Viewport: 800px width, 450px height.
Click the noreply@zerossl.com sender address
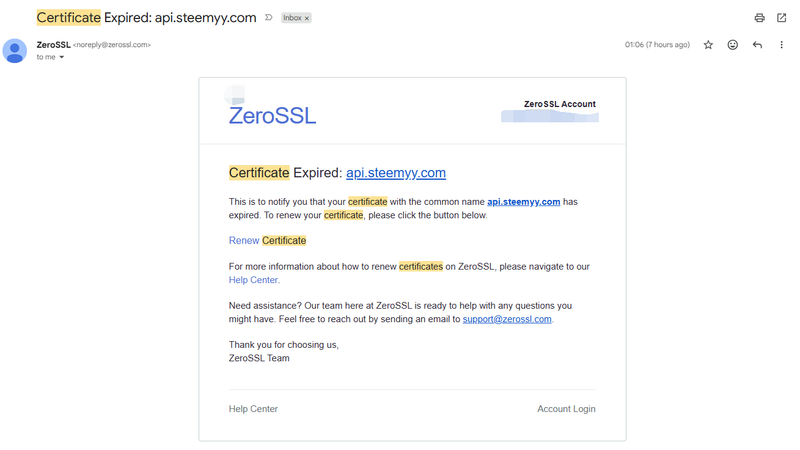click(112, 45)
